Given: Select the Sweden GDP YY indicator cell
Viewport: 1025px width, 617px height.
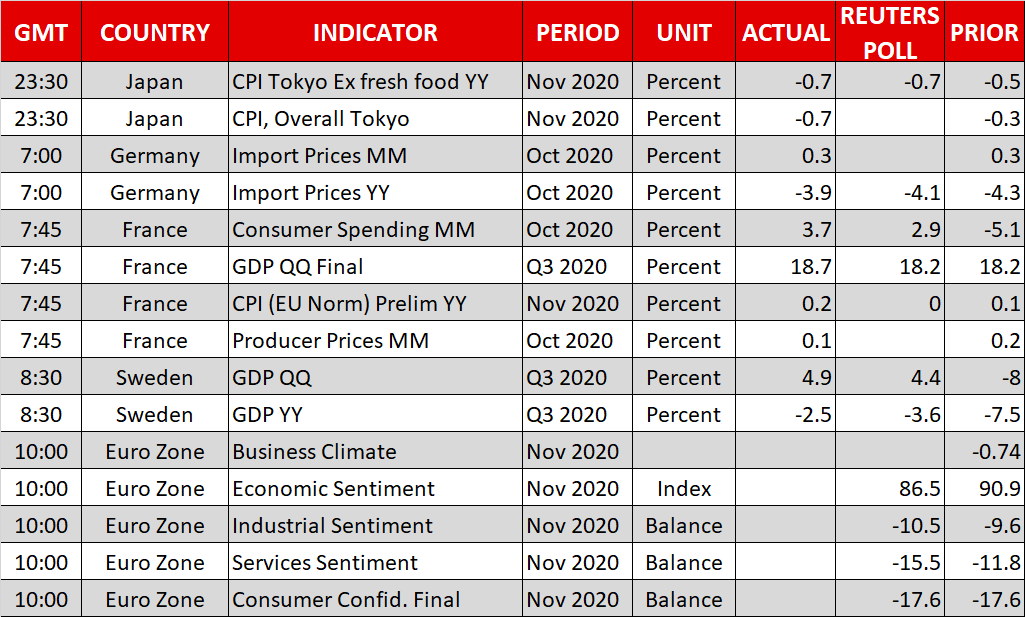Looking at the screenshot, I should [268, 415].
